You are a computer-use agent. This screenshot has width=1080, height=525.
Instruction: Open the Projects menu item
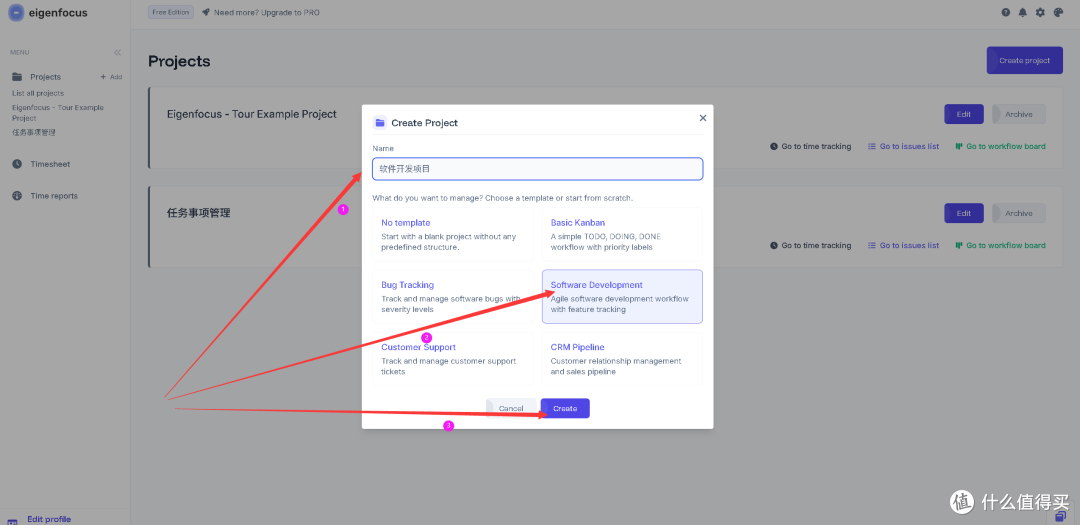(x=45, y=77)
